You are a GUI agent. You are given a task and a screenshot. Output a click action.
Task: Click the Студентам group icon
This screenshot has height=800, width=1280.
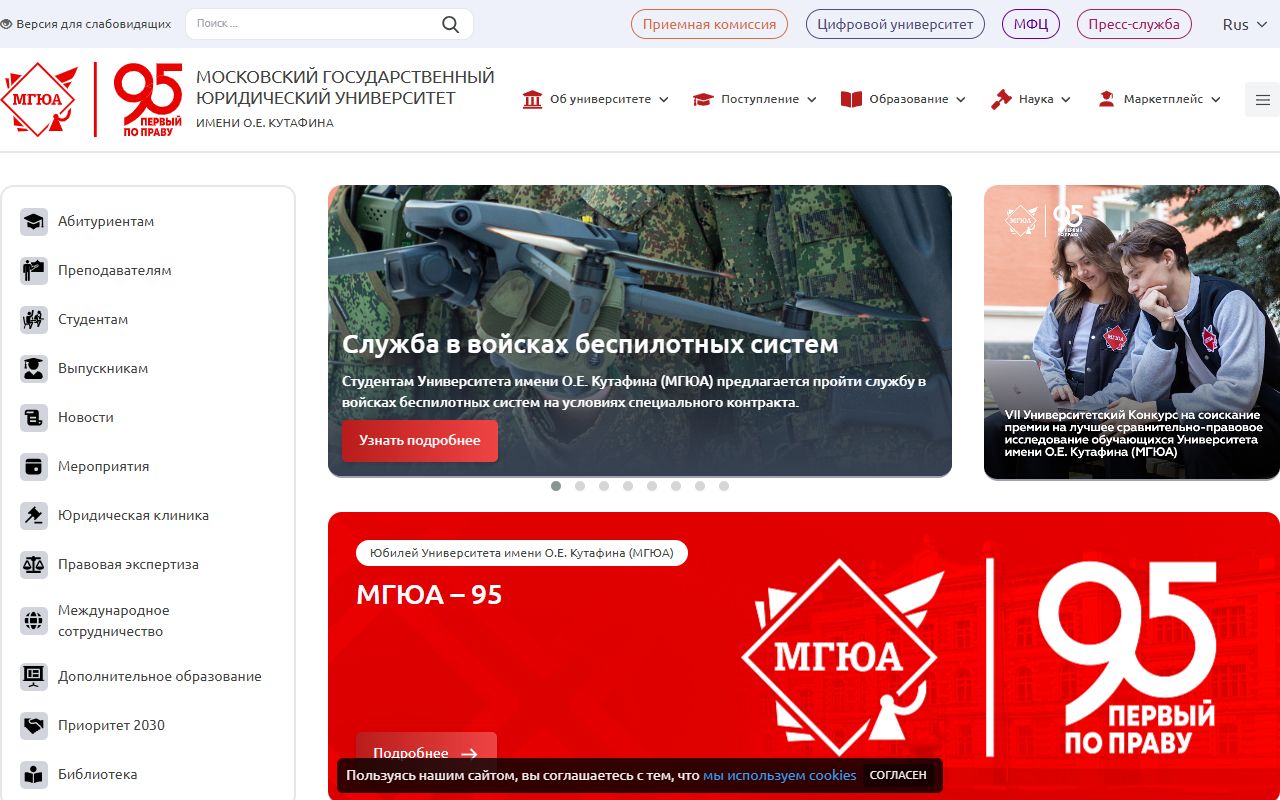pyautogui.click(x=34, y=320)
